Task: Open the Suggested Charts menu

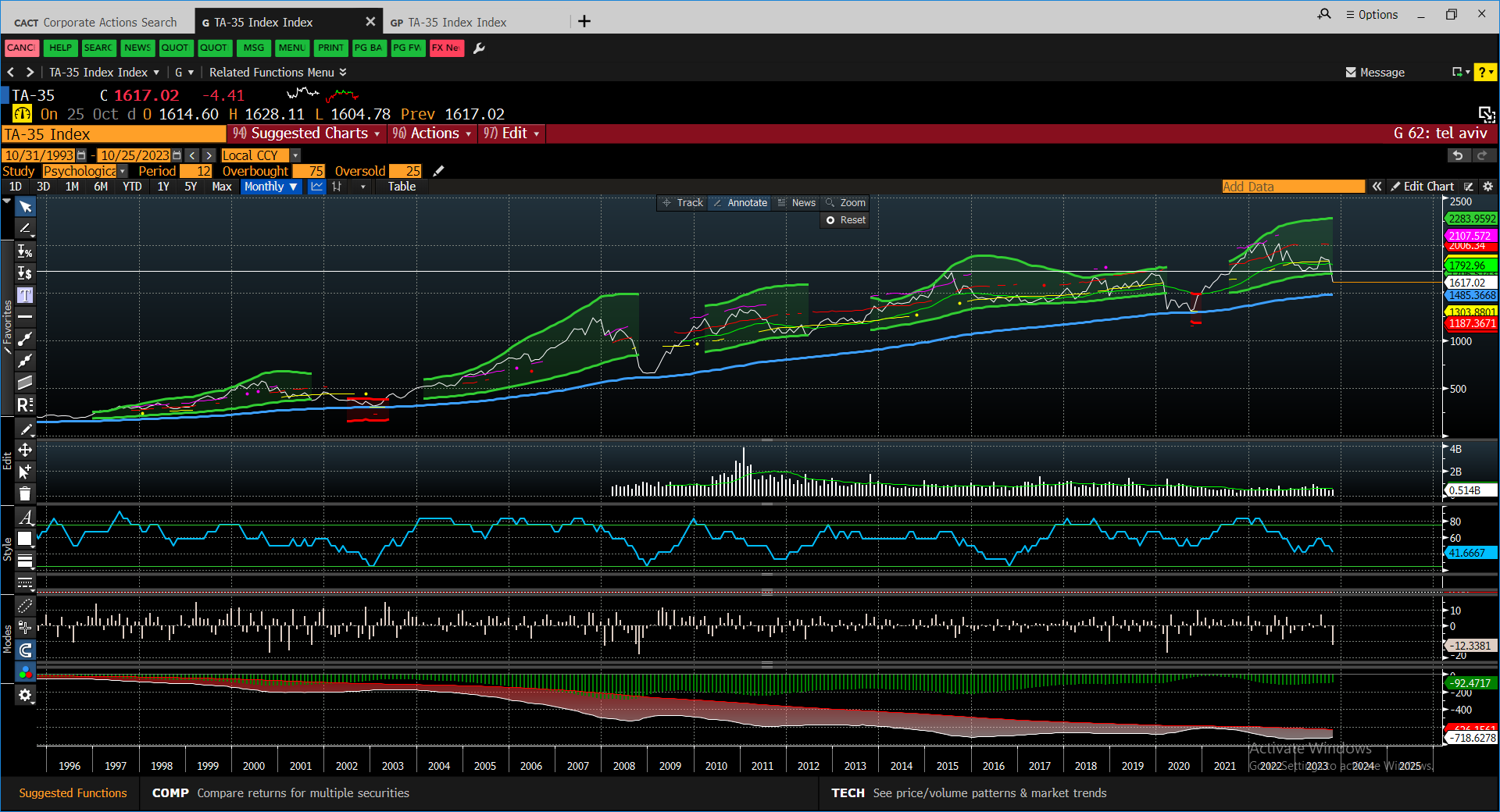Action: click(x=307, y=134)
